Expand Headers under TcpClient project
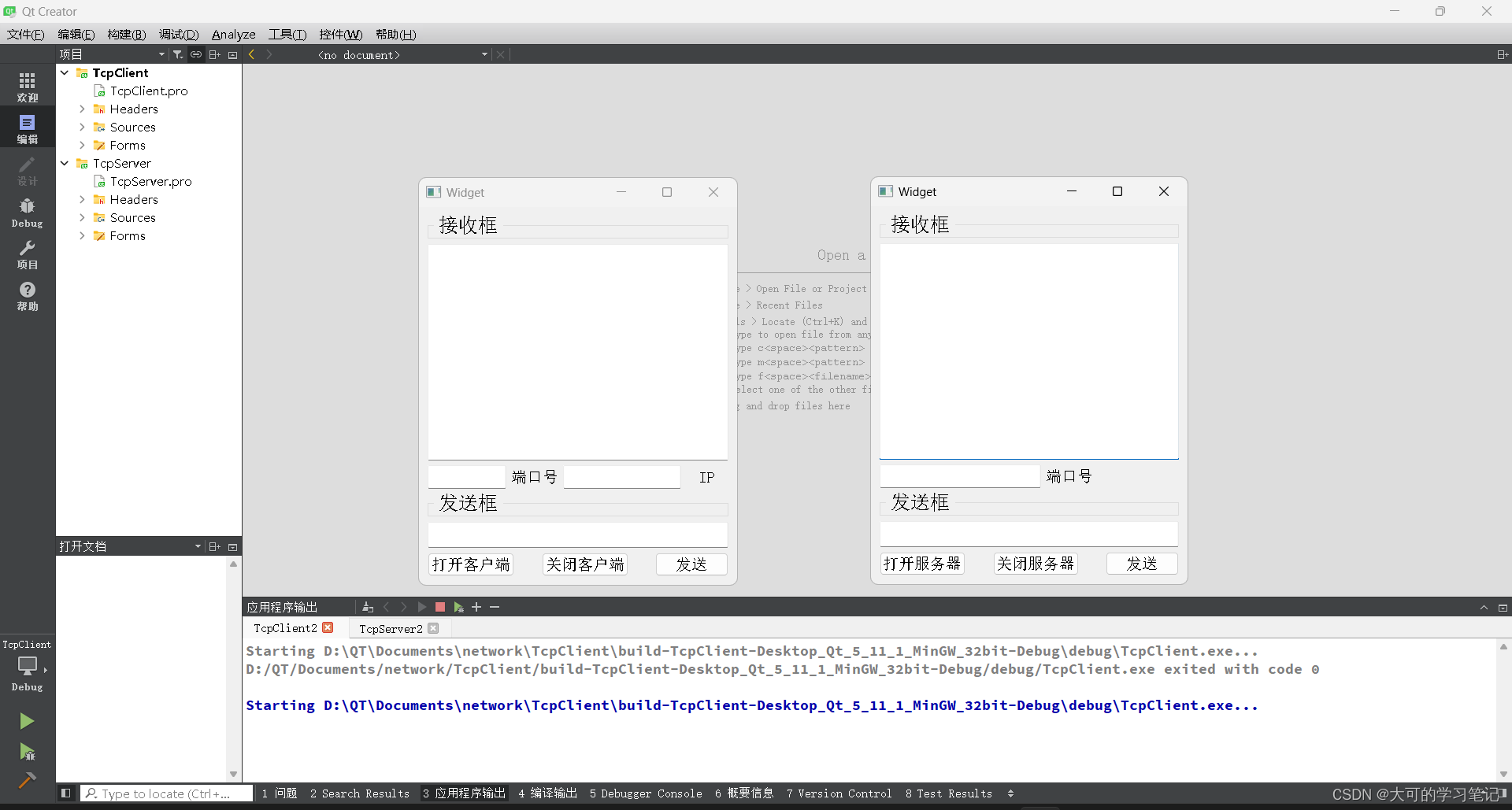The width and height of the screenshot is (1512, 810). (82, 109)
